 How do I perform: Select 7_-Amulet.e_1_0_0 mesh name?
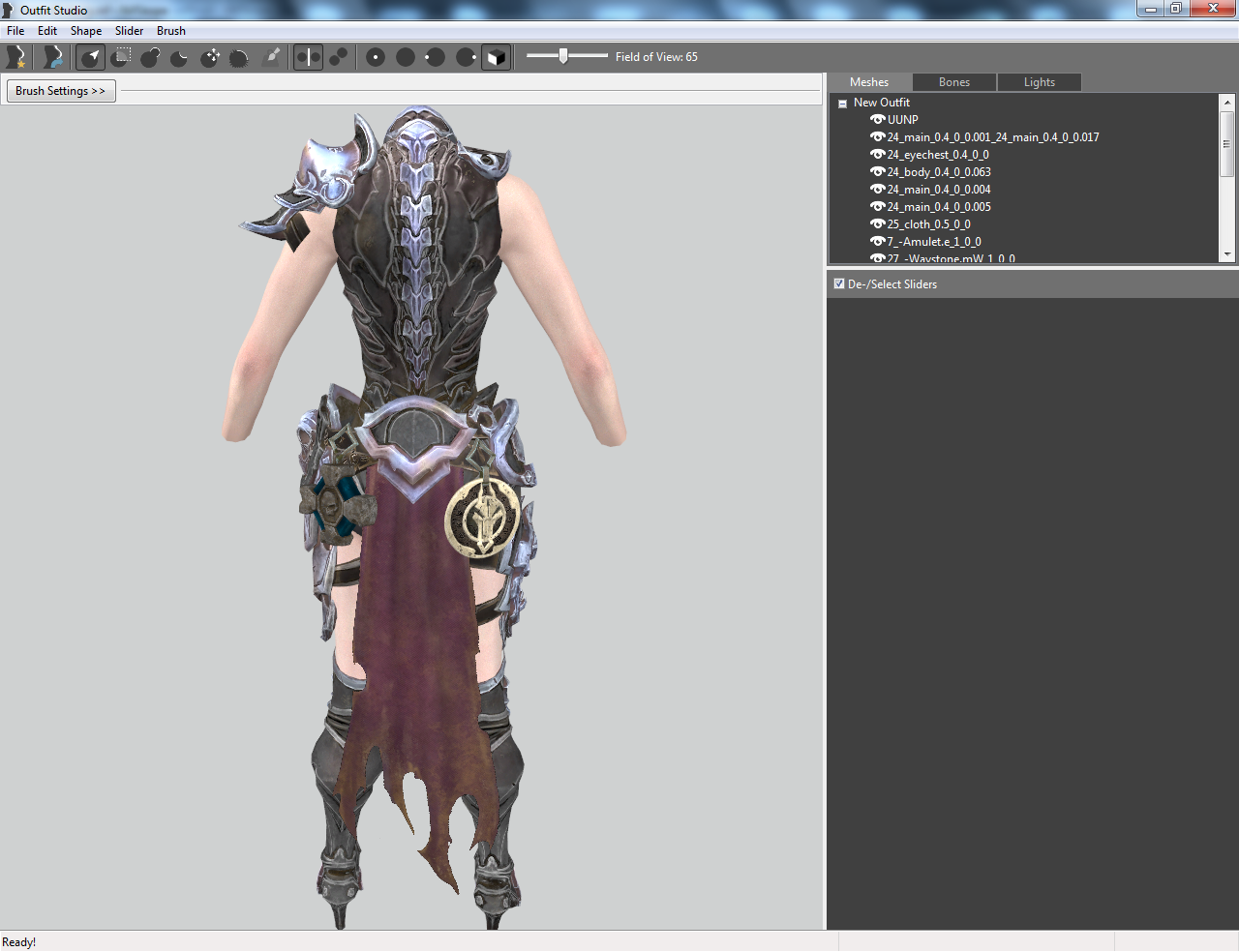(934, 242)
